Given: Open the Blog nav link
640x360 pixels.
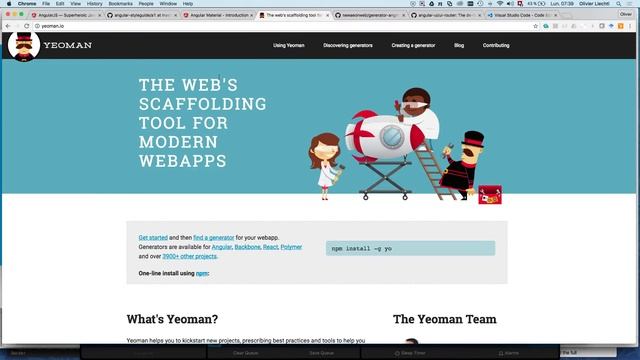Looking at the screenshot, I should point(459,45).
